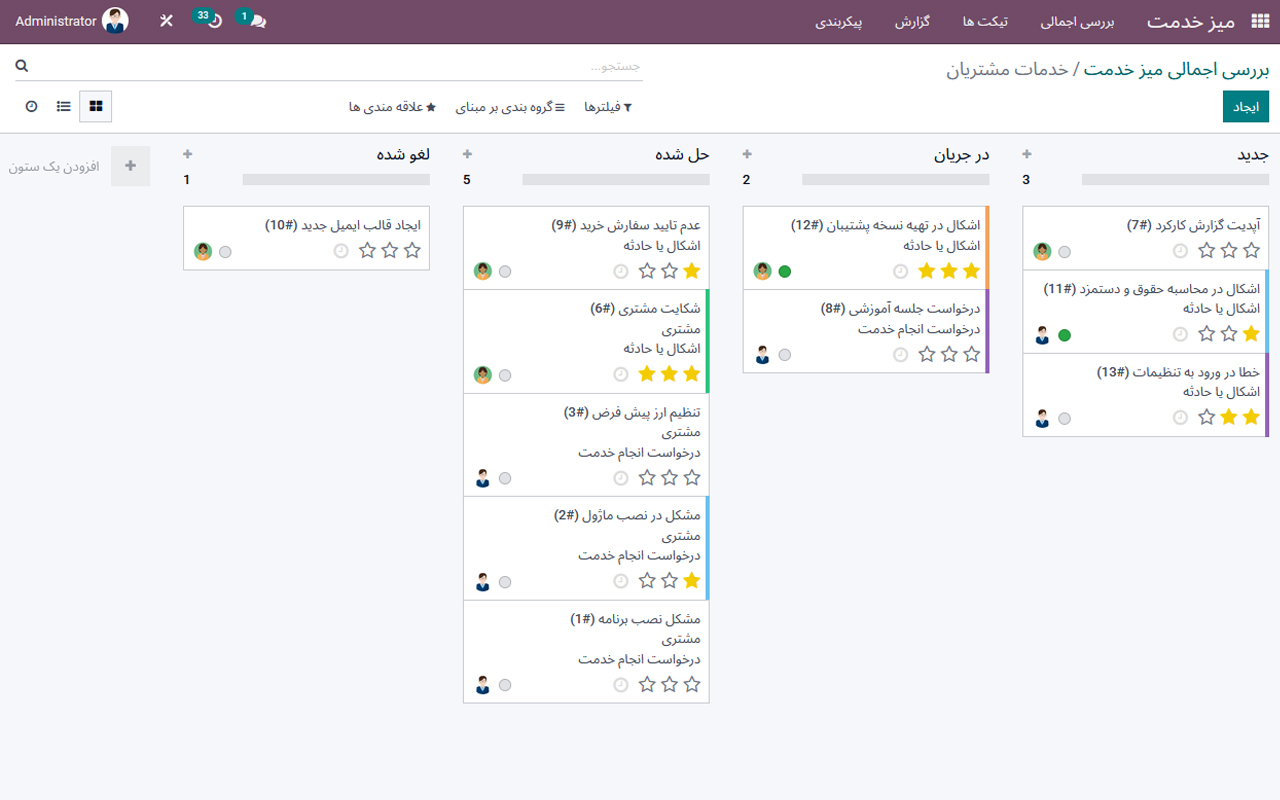The width and height of the screenshot is (1280, 800).
Task: Switch to list view
Action: tap(63, 106)
